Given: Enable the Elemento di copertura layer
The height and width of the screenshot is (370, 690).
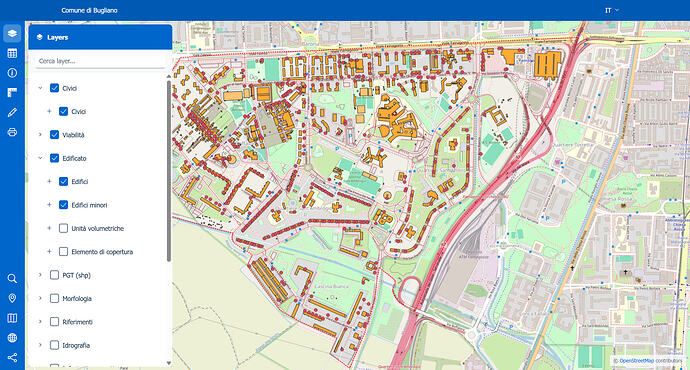Looking at the screenshot, I should tap(63, 252).
